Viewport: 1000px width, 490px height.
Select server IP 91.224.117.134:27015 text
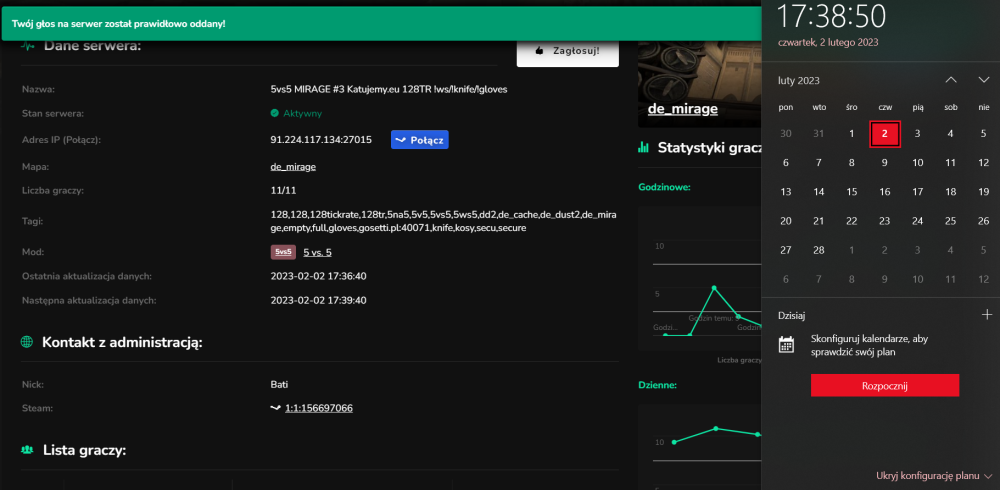(321, 140)
